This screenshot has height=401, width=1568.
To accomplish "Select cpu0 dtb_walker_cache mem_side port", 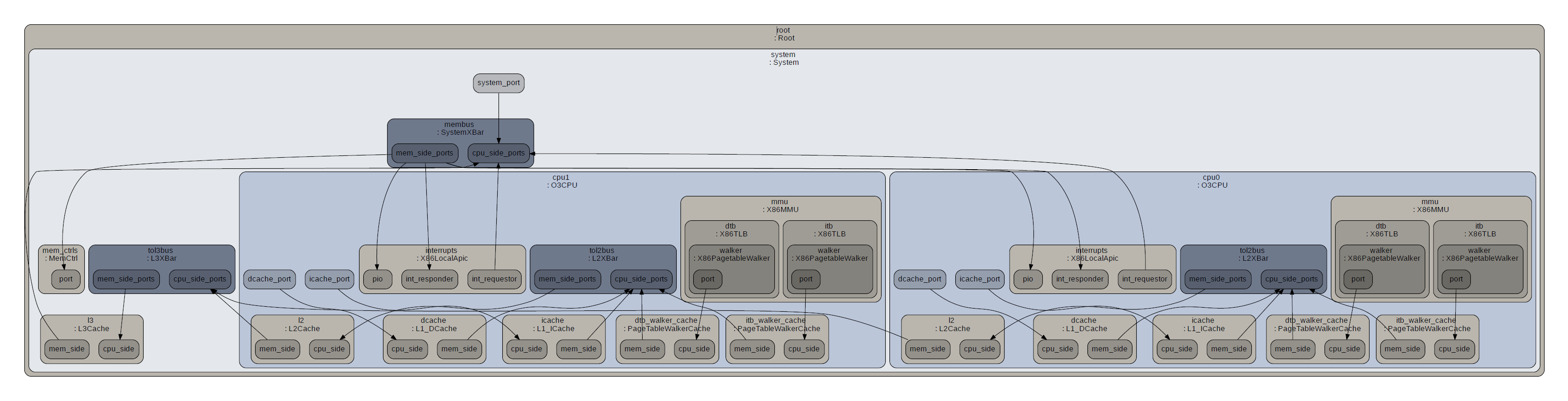I will tap(1292, 349).
